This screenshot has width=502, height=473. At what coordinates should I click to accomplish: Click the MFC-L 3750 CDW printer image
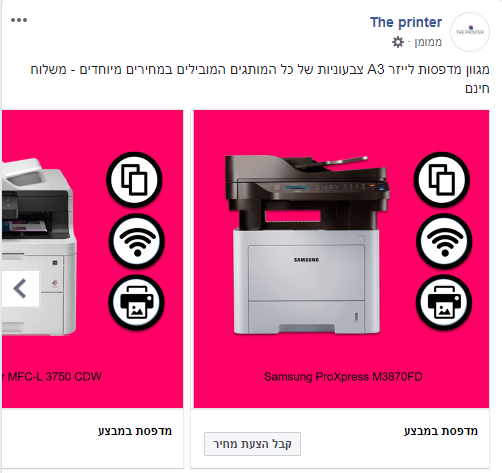tap(39, 247)
